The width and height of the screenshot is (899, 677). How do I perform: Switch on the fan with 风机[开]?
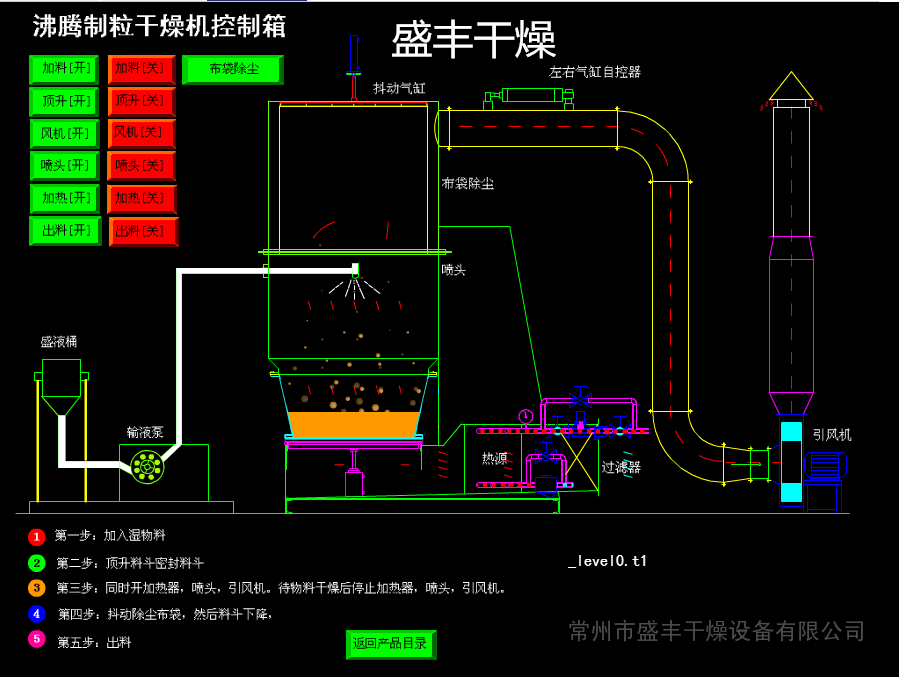point(65,133)
